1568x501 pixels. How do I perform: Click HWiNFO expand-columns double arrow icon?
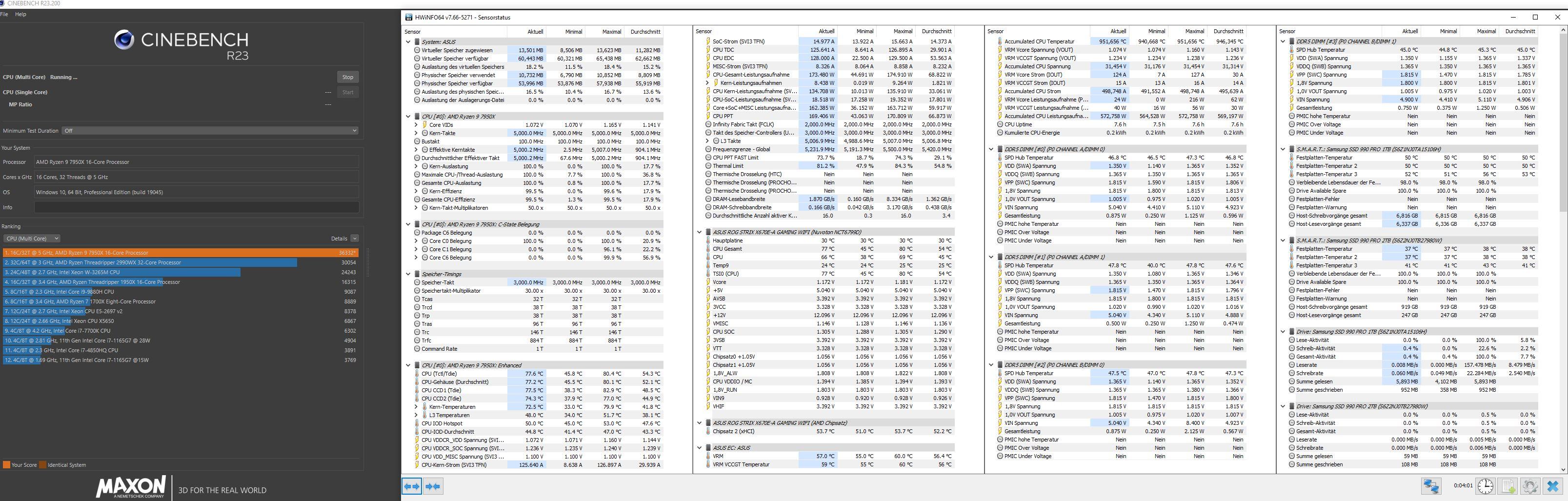click(x=412, y=486)
